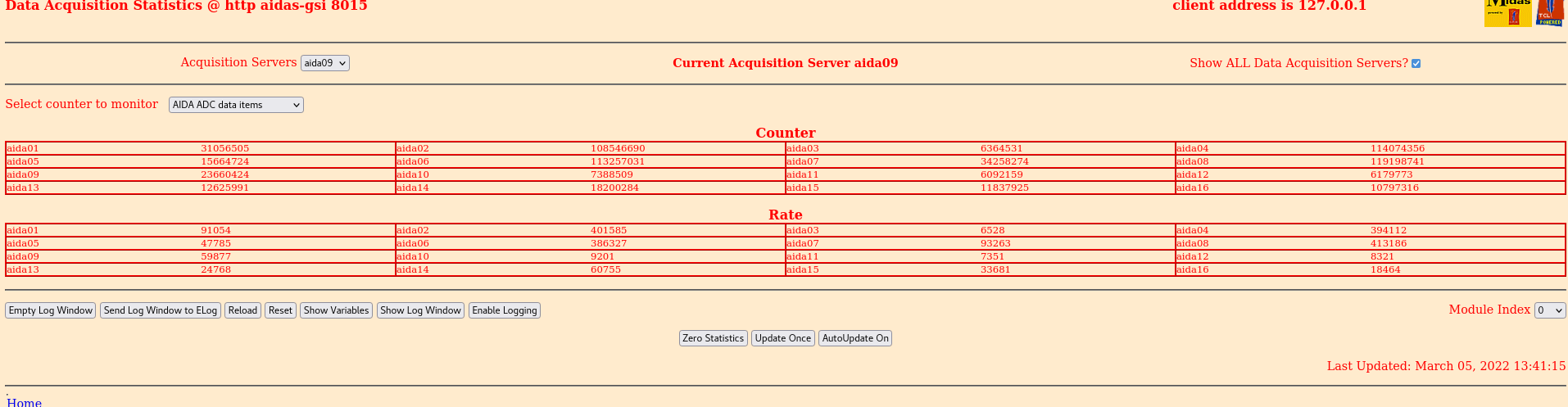Open the Acquisition Servers aida09 dropdown

325,63
